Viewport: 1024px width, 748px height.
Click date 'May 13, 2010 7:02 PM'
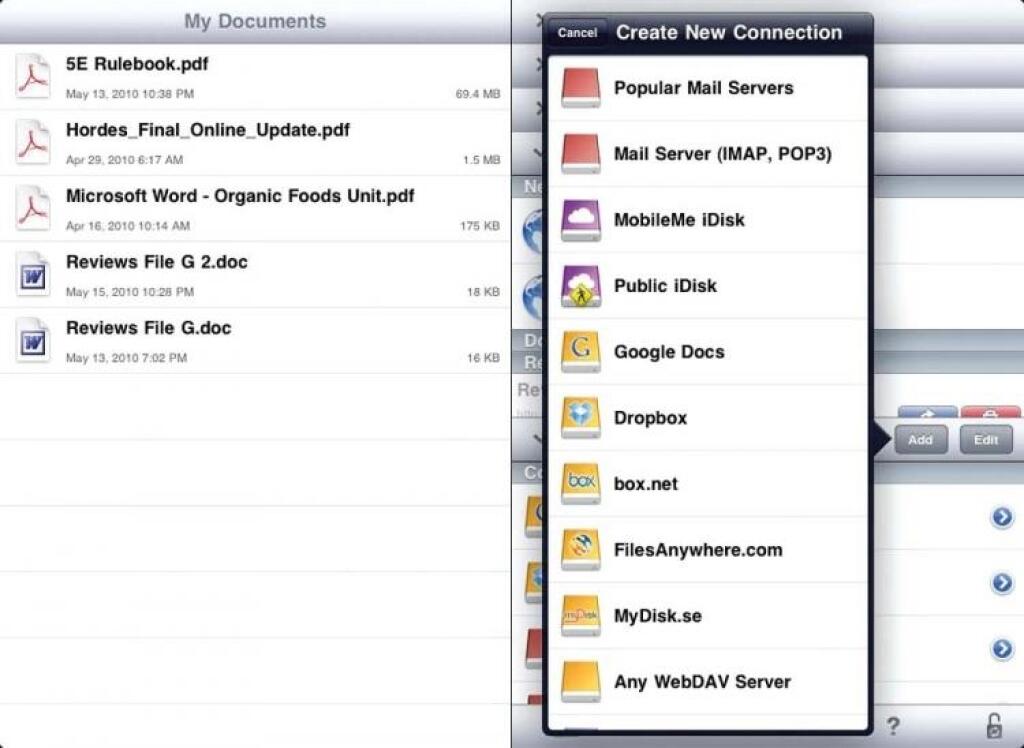pyautogui.click(x=127, y=358)
